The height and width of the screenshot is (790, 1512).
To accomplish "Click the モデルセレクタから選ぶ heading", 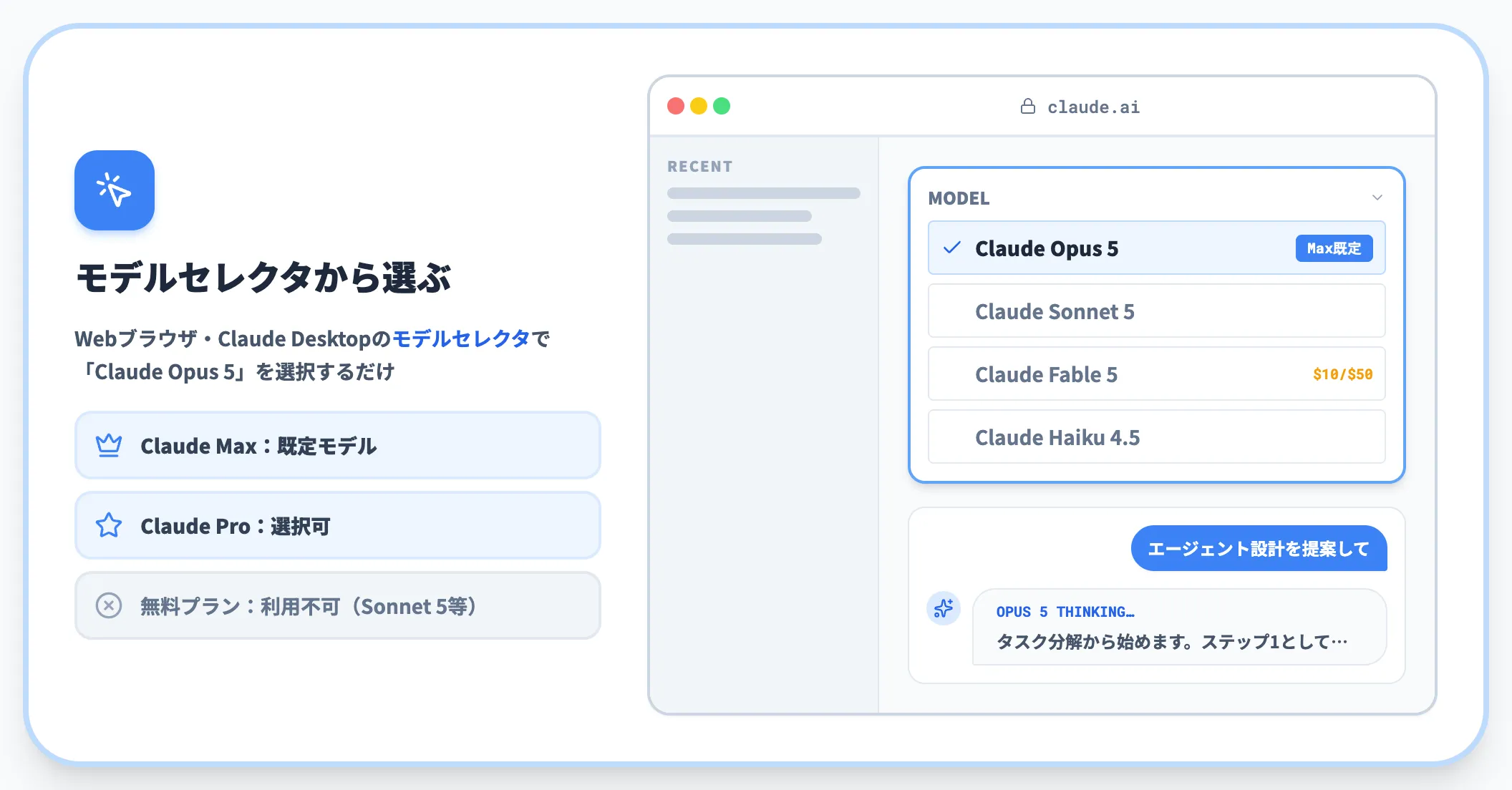I will (263, 278).
